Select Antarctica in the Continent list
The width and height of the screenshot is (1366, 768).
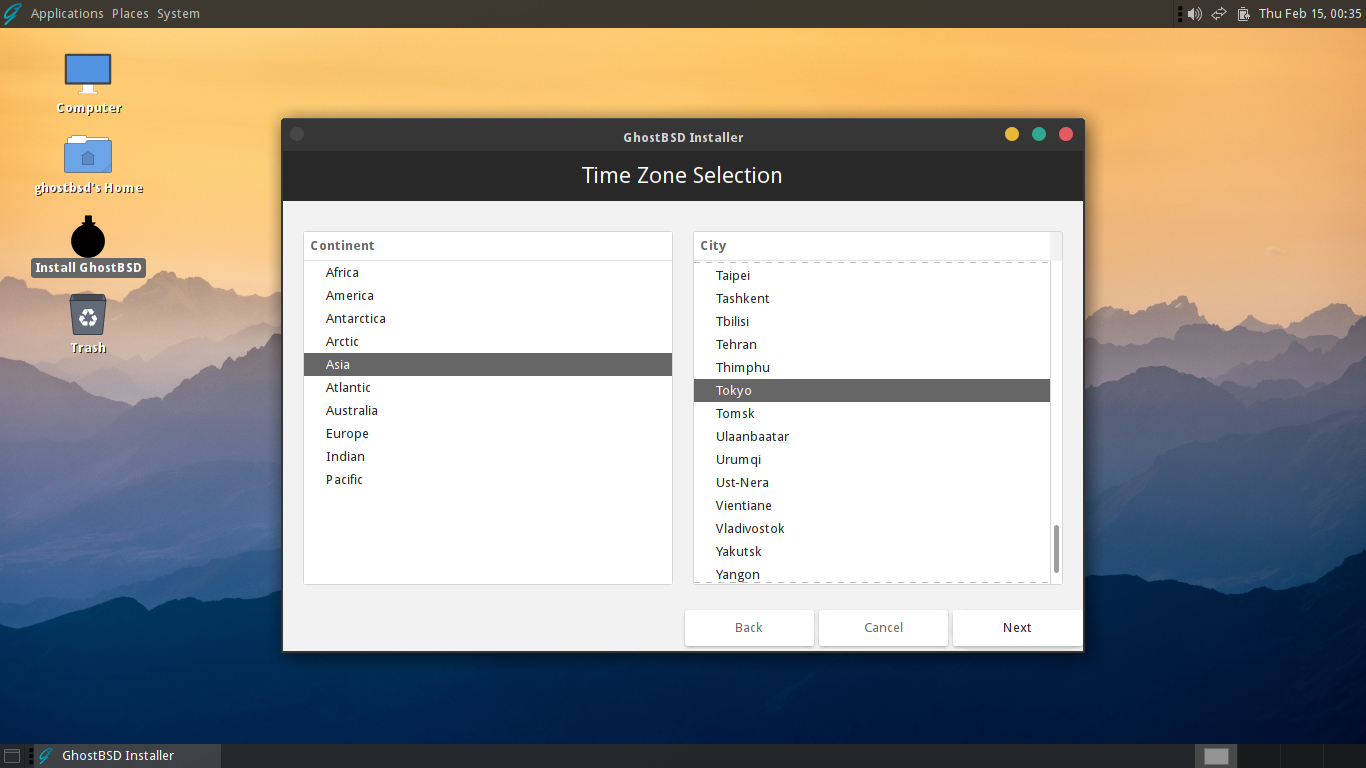[x=488, y=319]
